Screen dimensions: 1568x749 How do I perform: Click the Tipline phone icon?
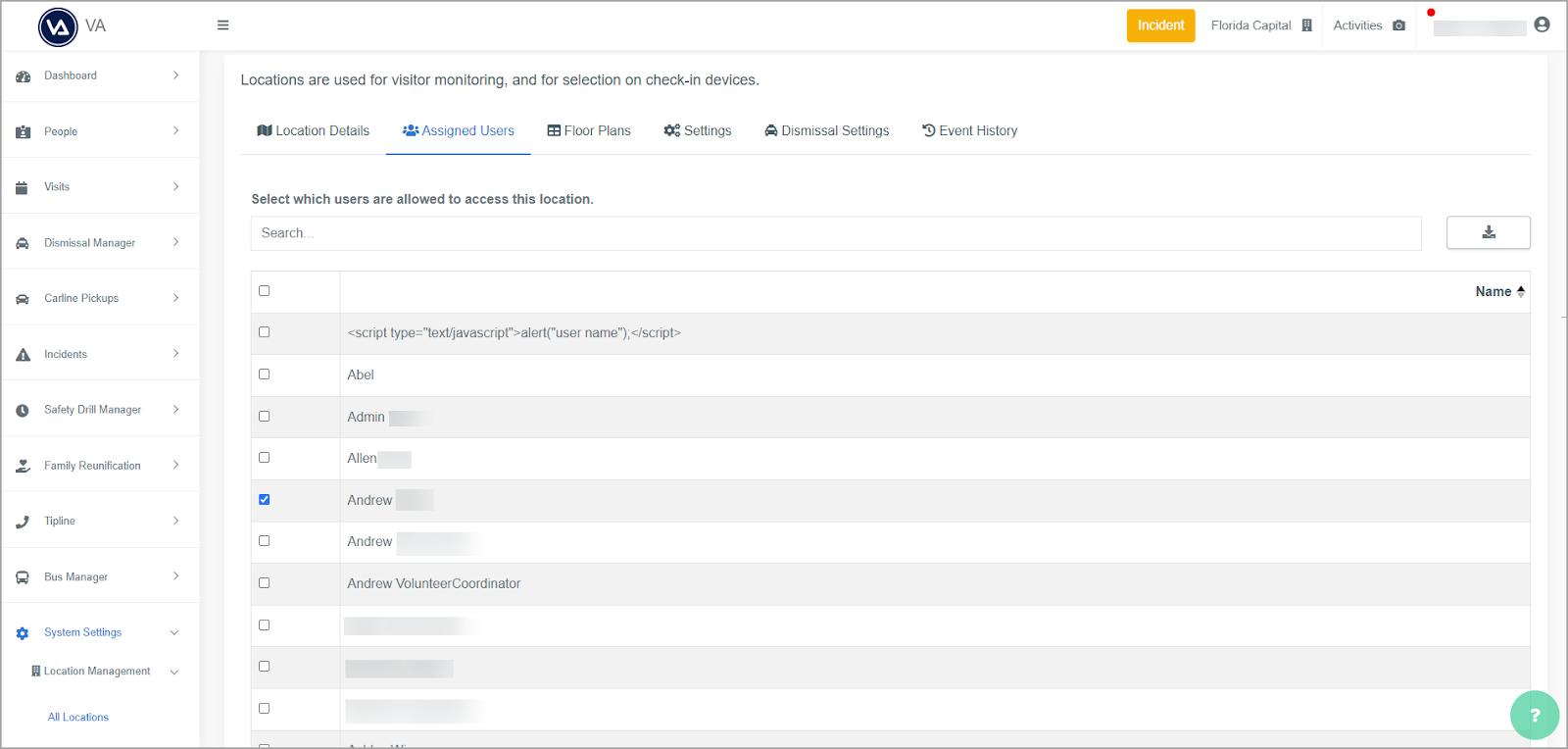[x=23, y=522]
